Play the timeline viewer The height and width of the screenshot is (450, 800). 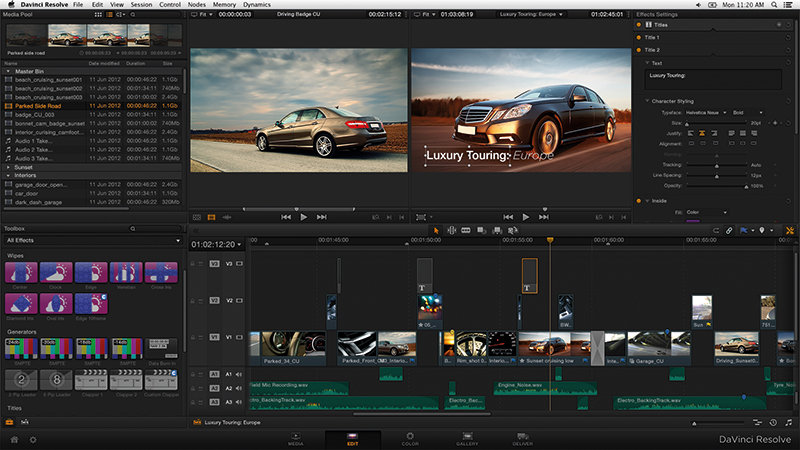coord(526,217)
